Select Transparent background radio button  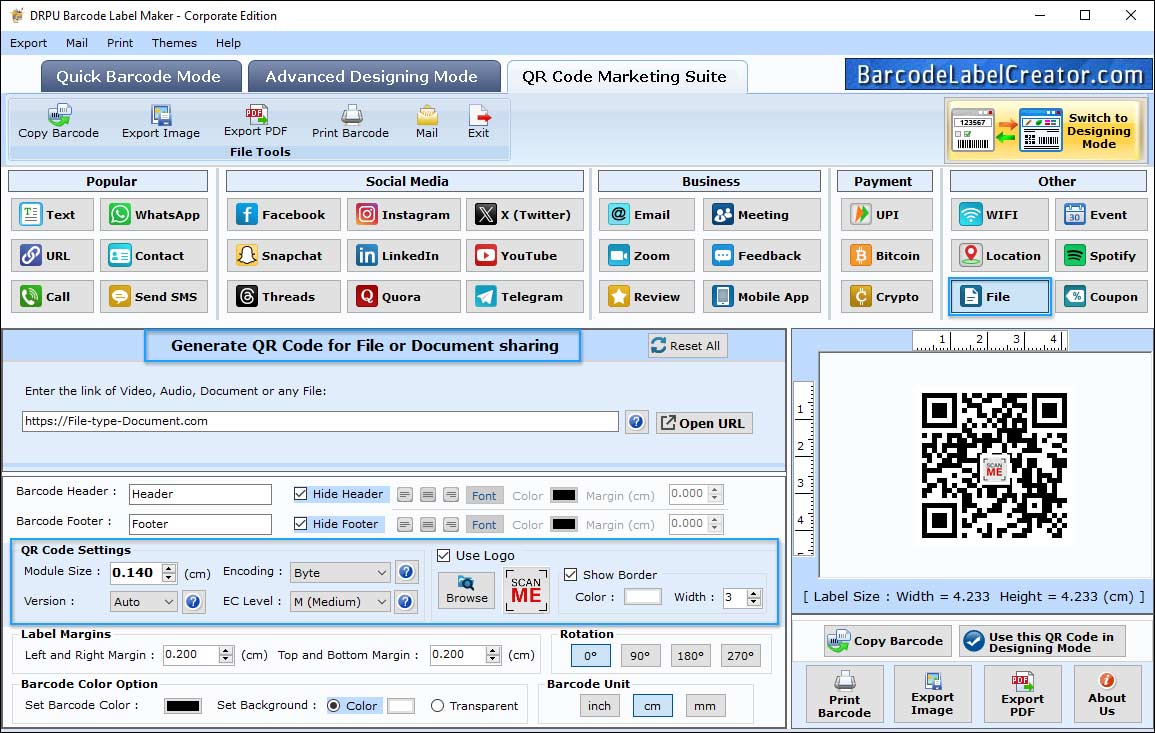click(438, 706)
